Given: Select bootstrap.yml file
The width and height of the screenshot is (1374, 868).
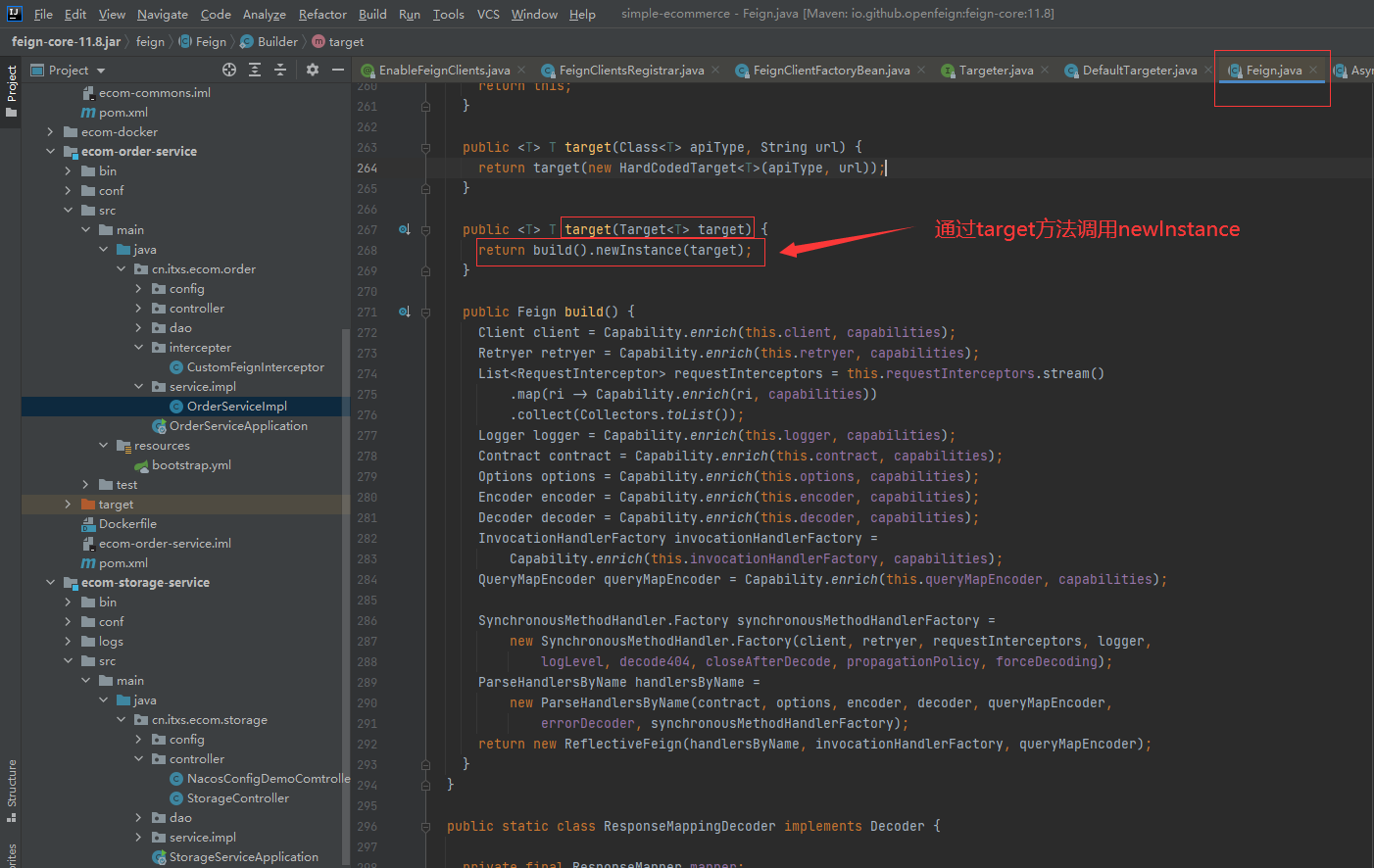Looking at the screenshot, I should pos(191,464).
